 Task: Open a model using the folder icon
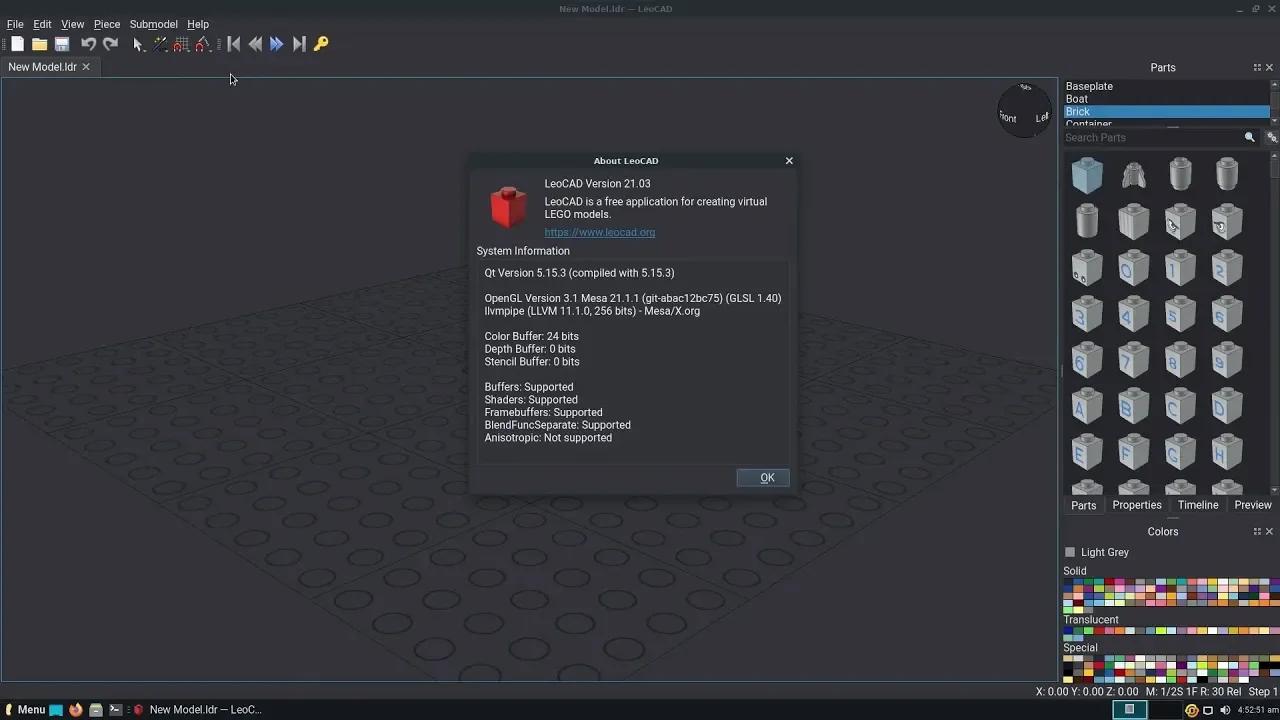click(39, 43)
